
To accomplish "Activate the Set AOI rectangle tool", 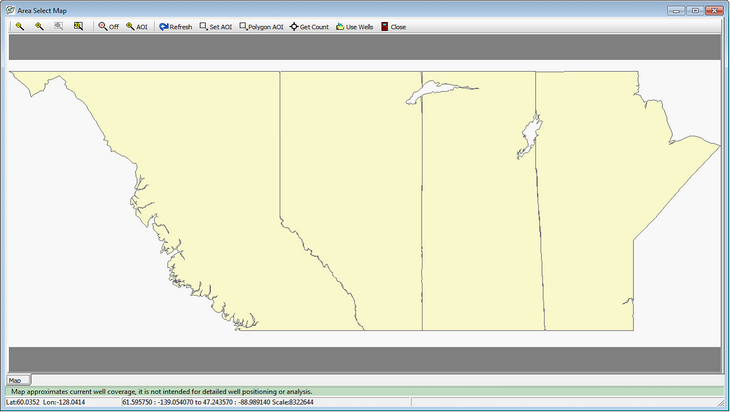I will click(x=216, y=26).
